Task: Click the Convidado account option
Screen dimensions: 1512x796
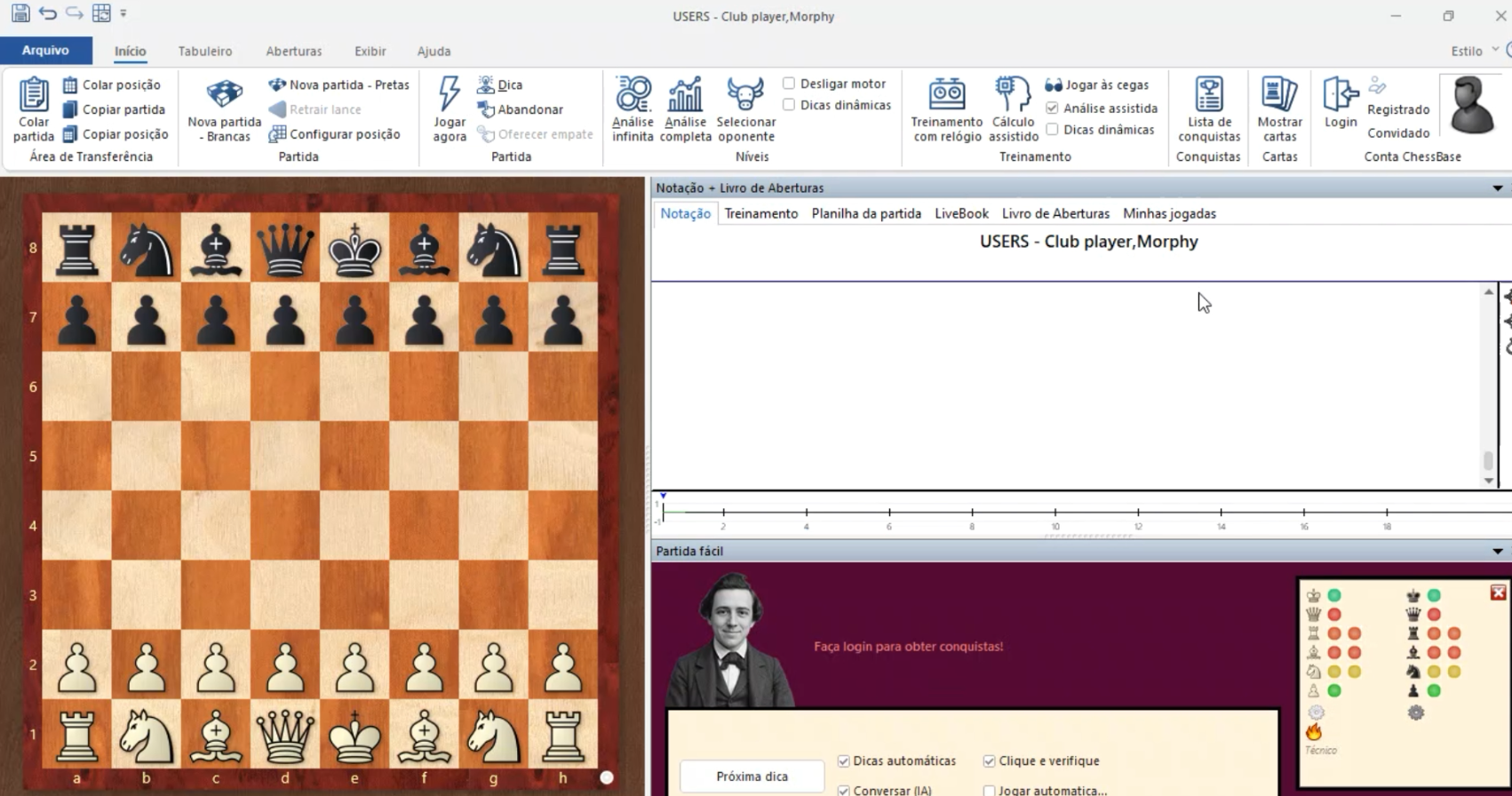Action: click(1398, 133)
